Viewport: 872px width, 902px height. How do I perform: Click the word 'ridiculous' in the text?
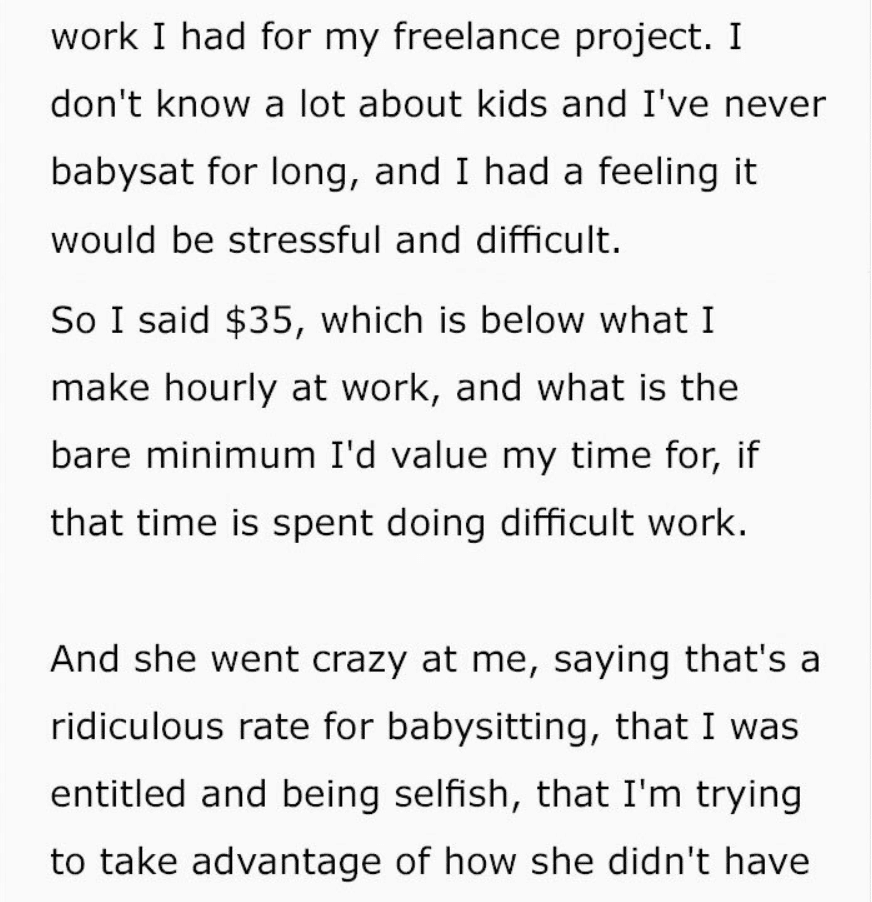coord(137,726)
